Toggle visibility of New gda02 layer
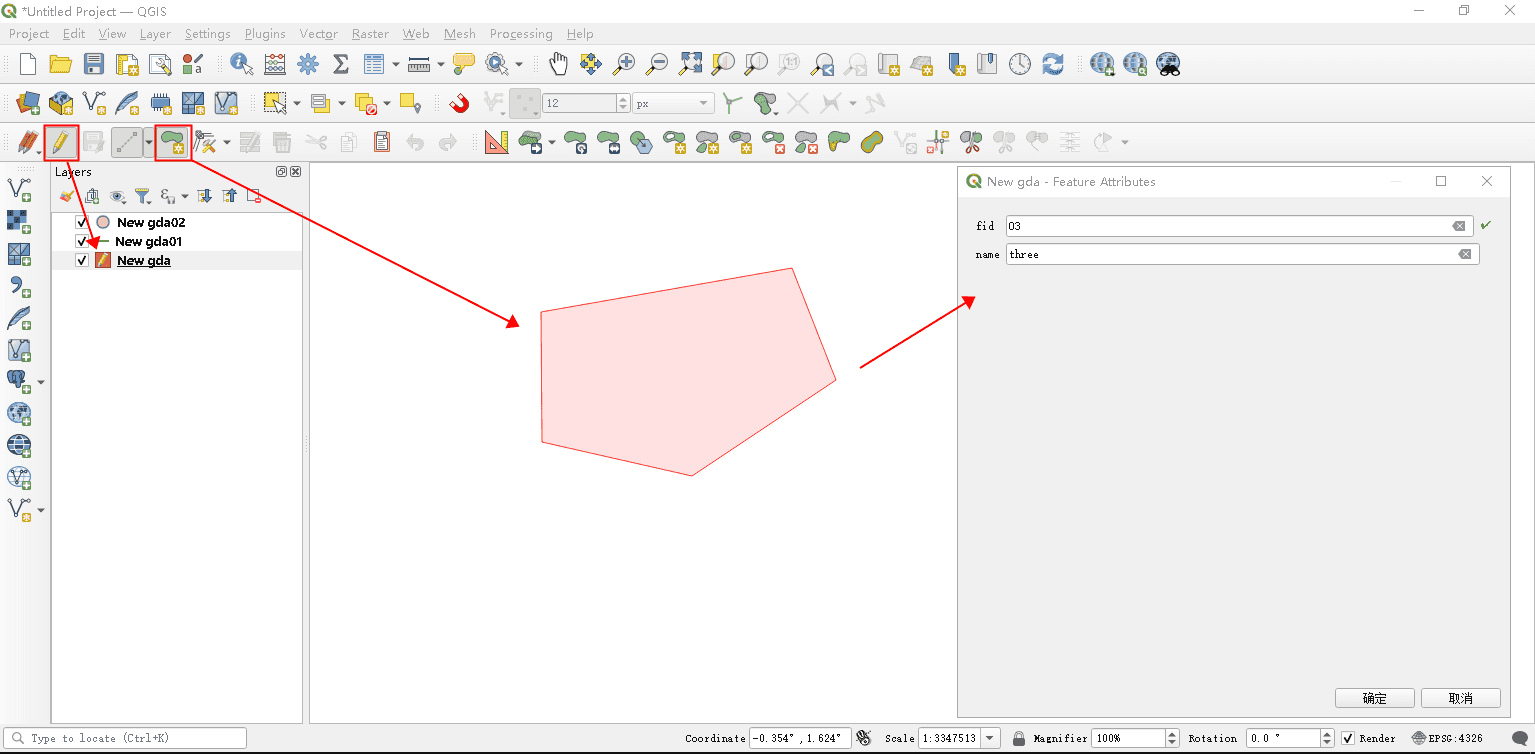1535x754 pixels. coord(82,222)
